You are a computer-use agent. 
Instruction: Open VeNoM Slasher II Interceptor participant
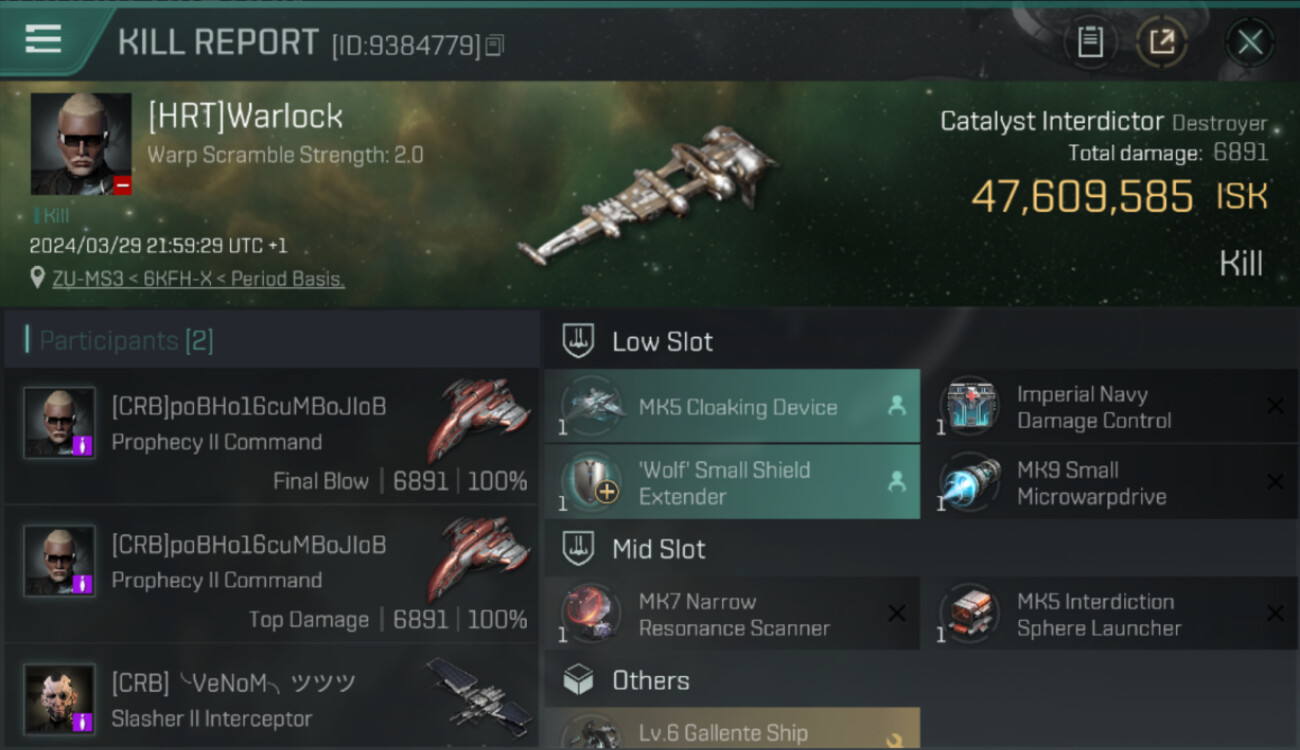tap(271, 697)
